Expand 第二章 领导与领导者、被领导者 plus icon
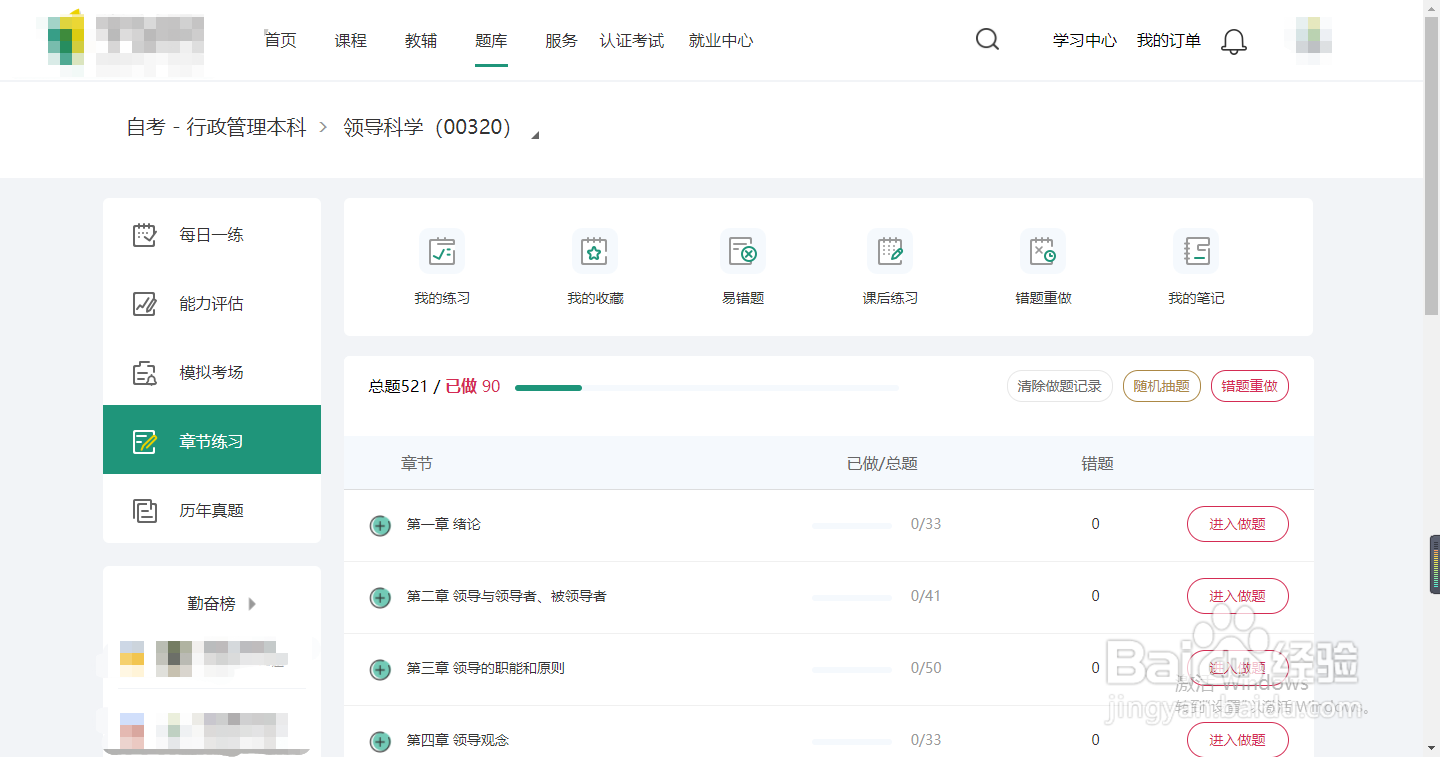The image size is (1440, 757). coord(380,597)
